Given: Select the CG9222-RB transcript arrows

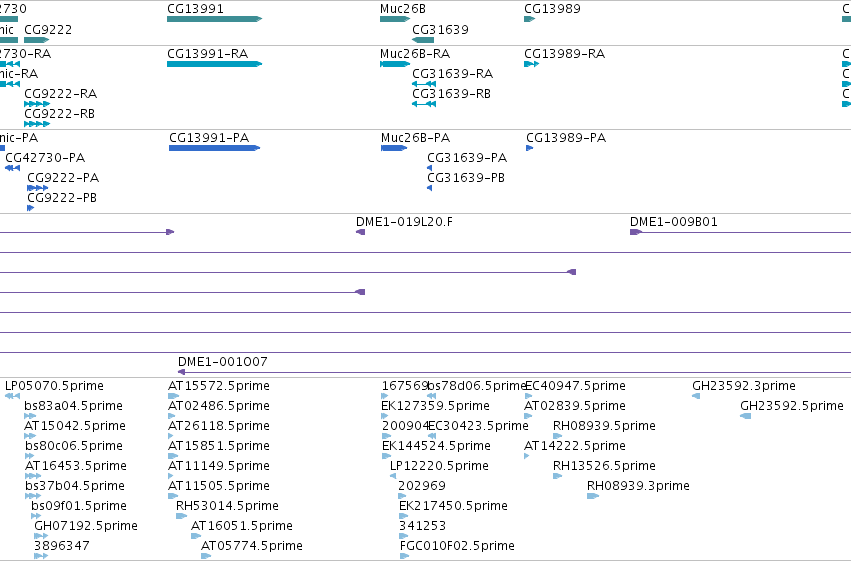Looking at the screenshot, I should 37,124.
